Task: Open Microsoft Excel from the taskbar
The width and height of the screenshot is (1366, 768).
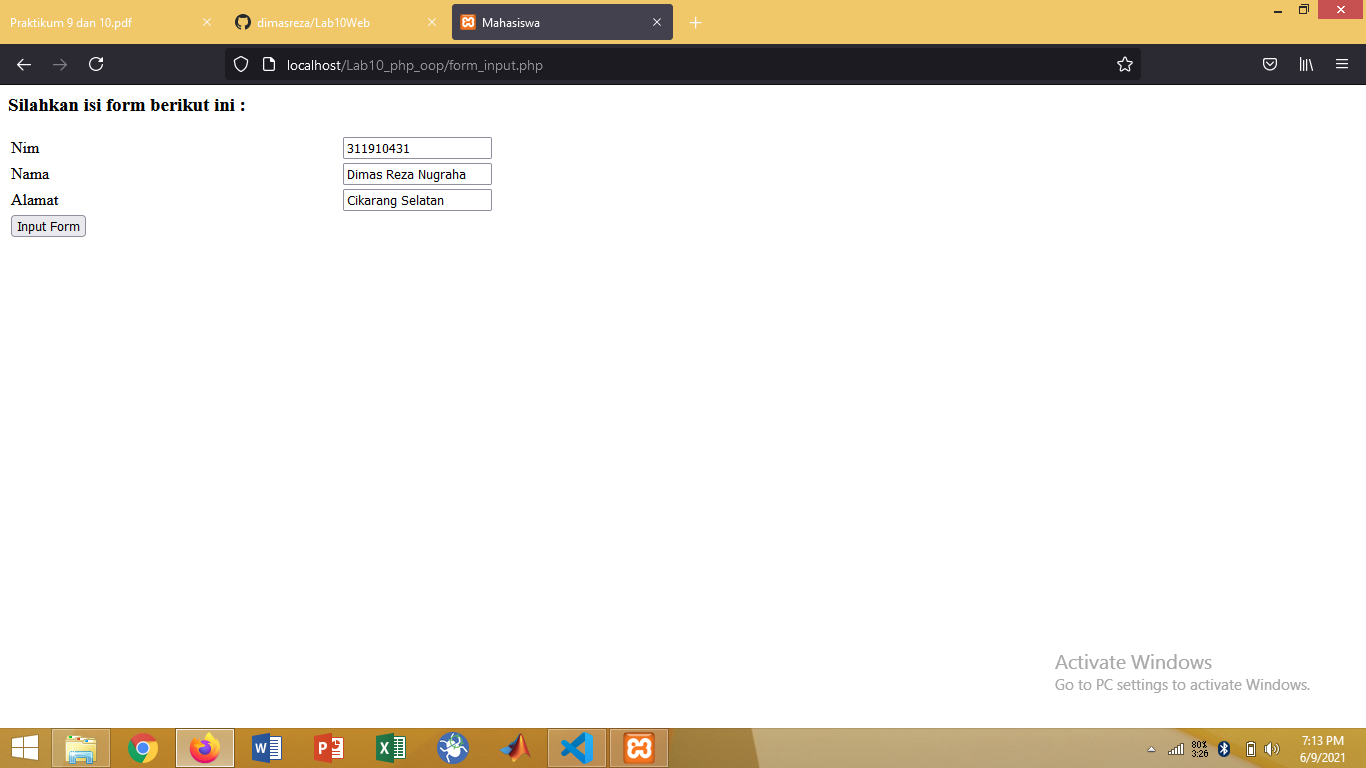Action: [x=390, y=747]
